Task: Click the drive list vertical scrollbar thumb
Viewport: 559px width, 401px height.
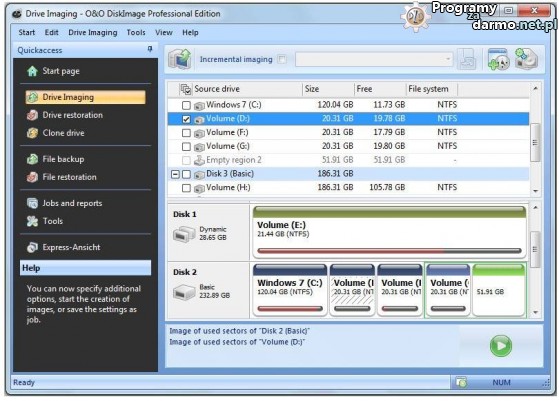Action: point(535,143)
